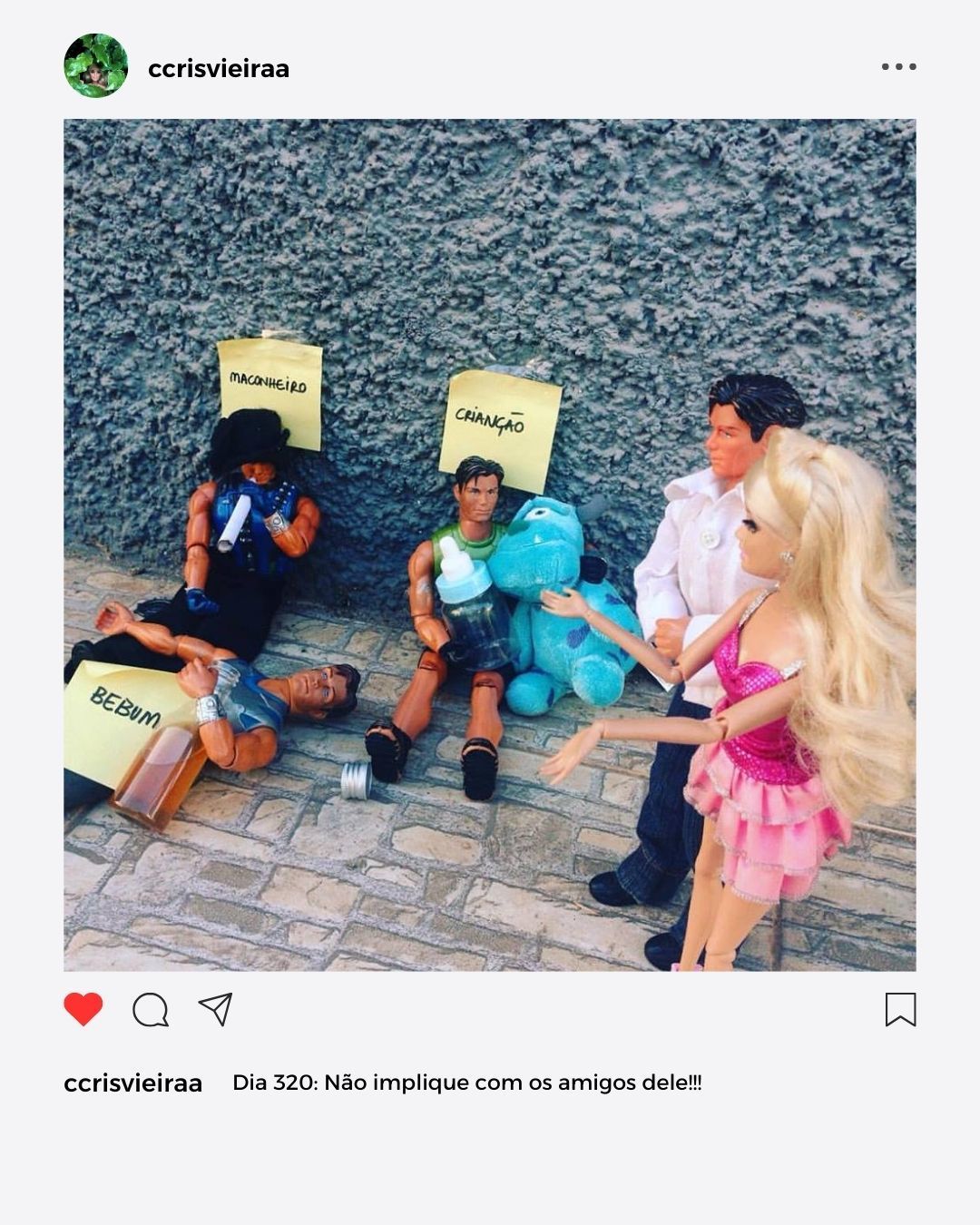
Task: Visit ccrisvieiraa from the header username
Action: pos(219,69)
